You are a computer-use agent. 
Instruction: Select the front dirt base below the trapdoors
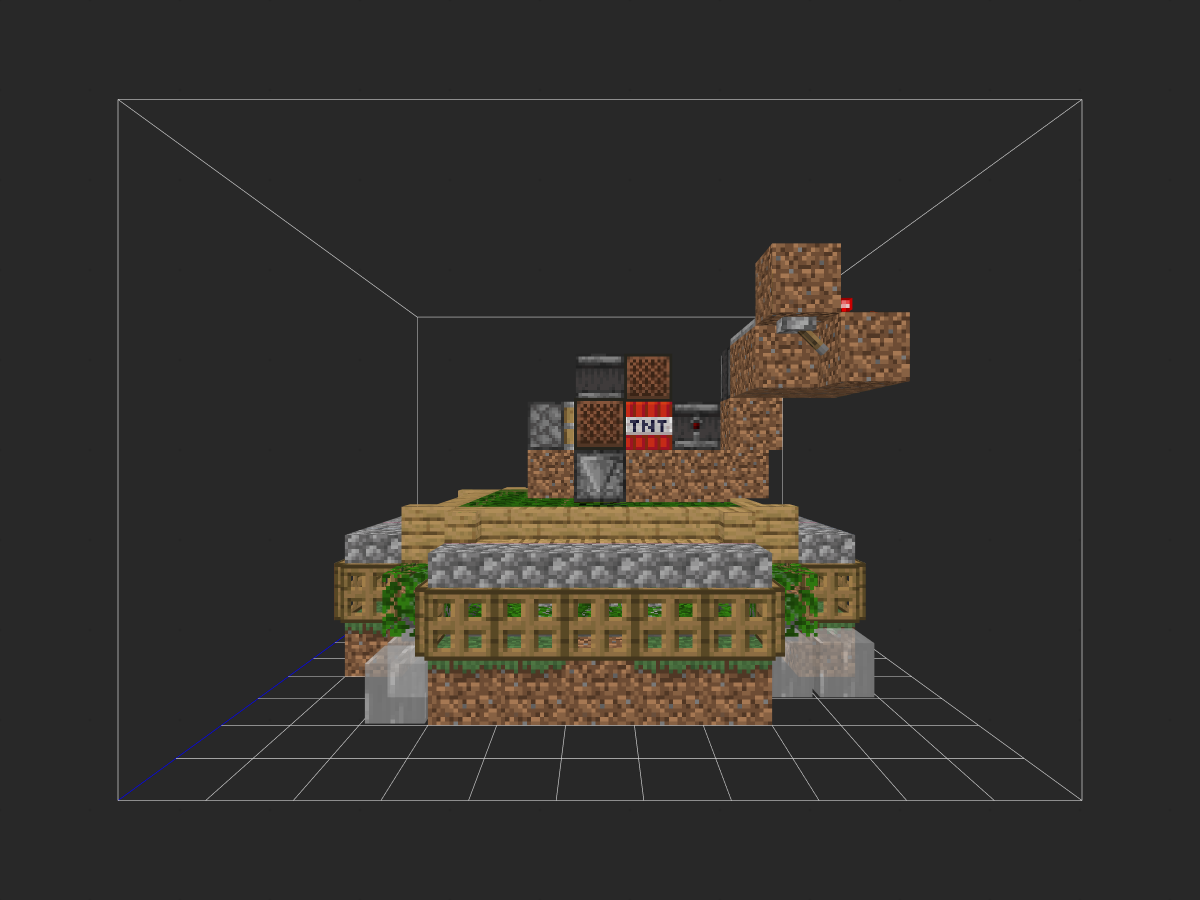tap(598, 692)
